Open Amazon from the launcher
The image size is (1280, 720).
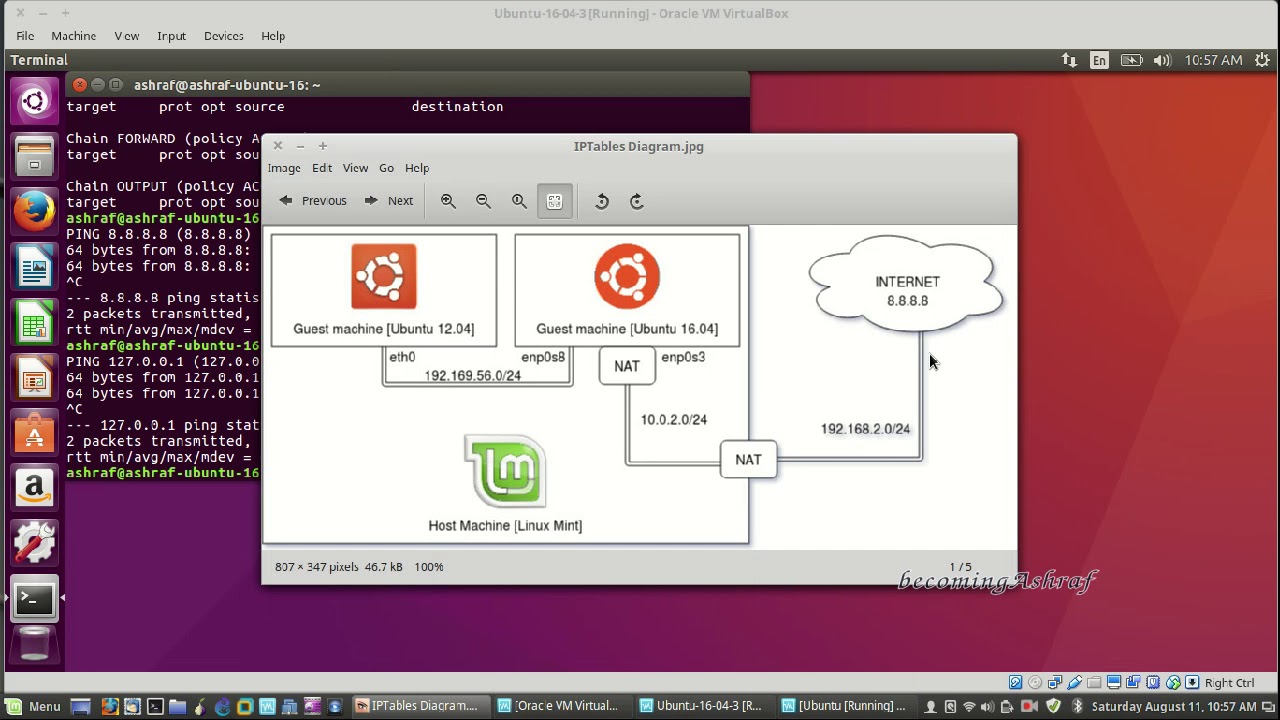coord(34,489)
